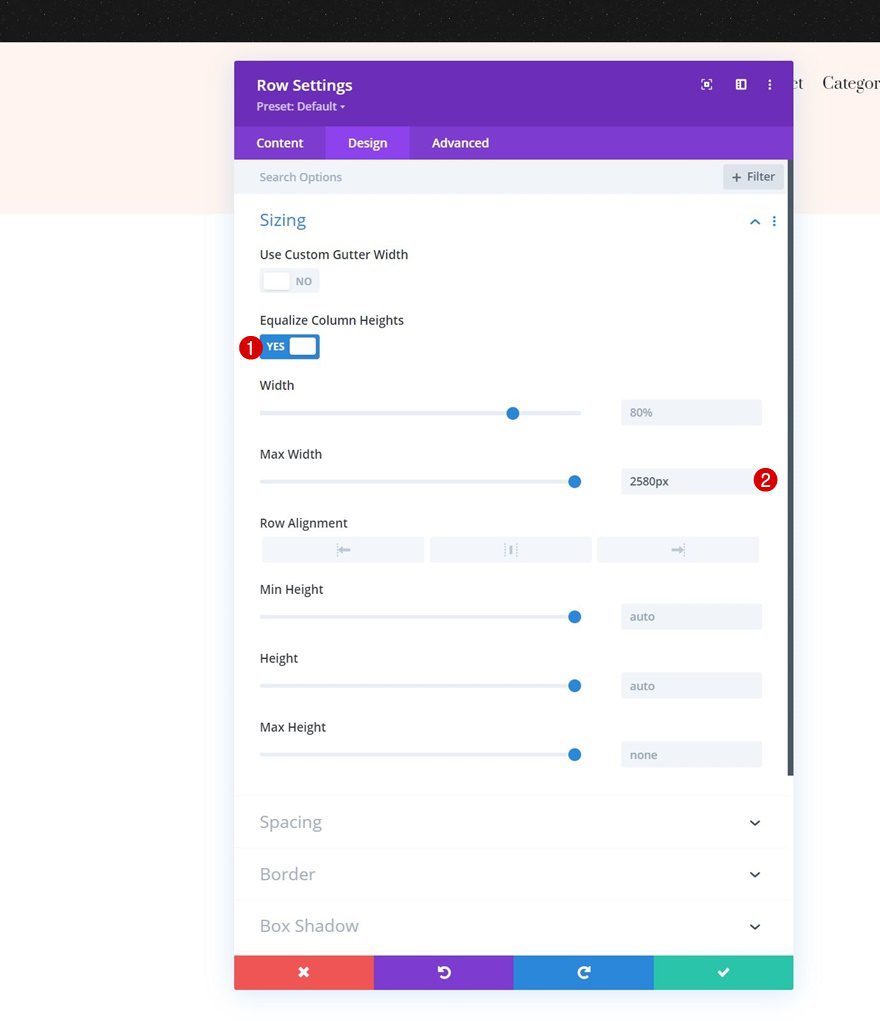Expand the Box Shadow section
The height and width of the screenshot is (1021, 880).
[x=511, y=925]
